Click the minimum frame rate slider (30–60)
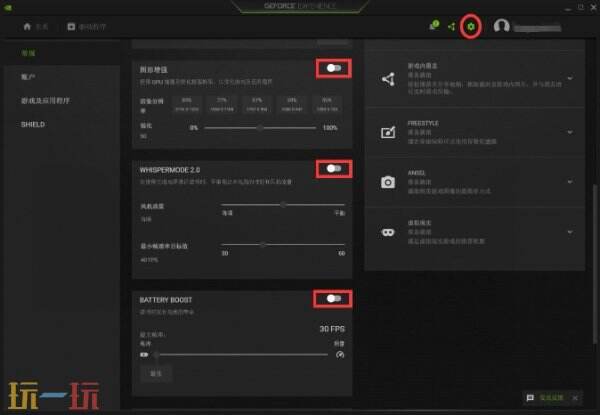600x415 pixels. [x=283, y=244]
